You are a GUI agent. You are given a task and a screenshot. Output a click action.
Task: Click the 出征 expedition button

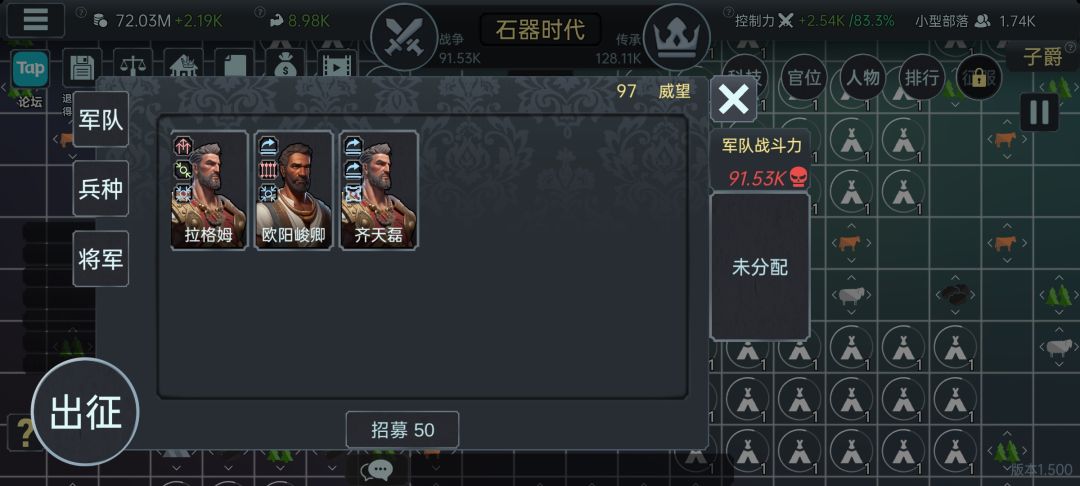(x=85, y=412)
